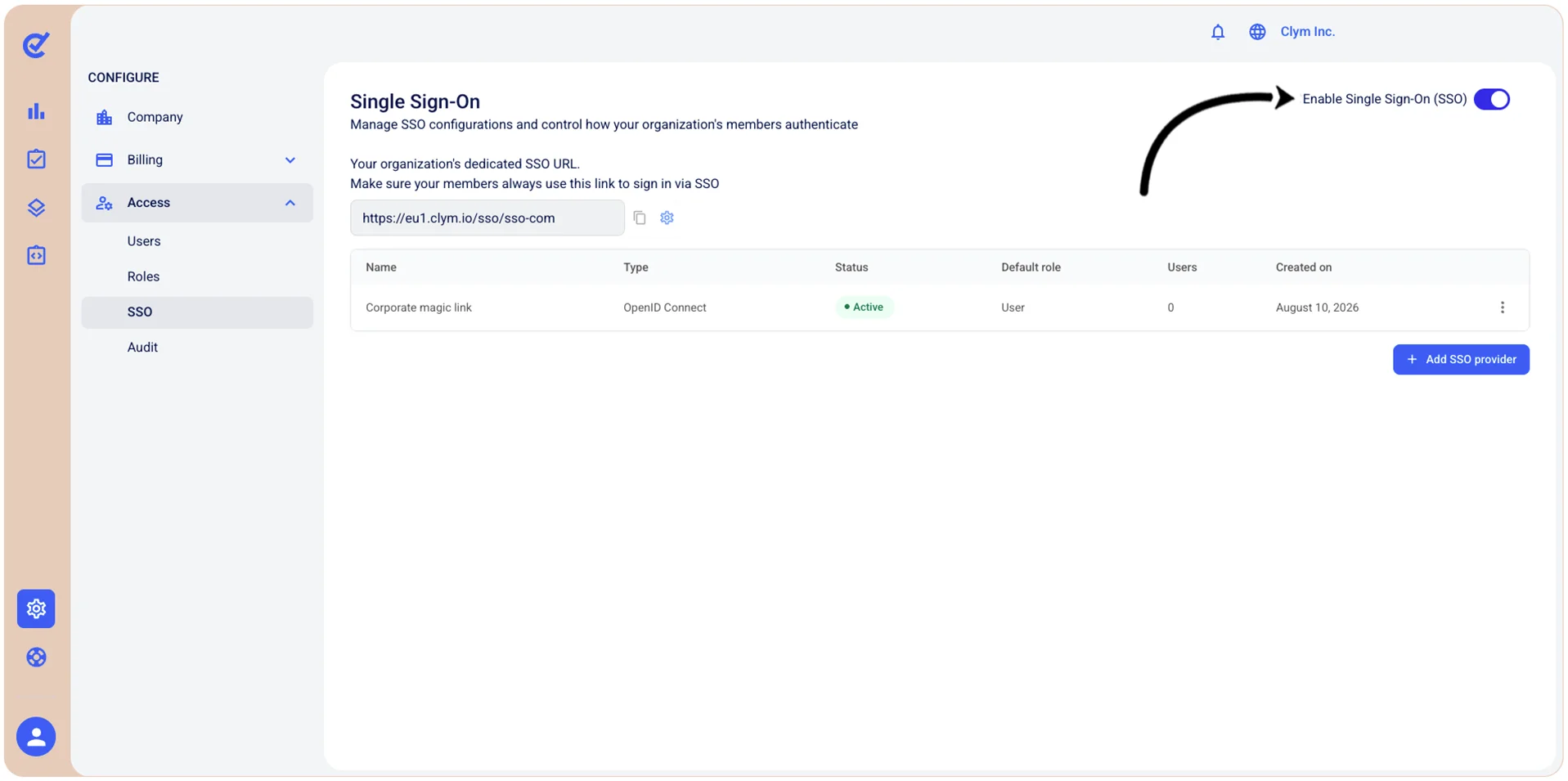This screenshot has height=781, width=1568.
Task: Click the Access users icon
Action: coord(104,203)
